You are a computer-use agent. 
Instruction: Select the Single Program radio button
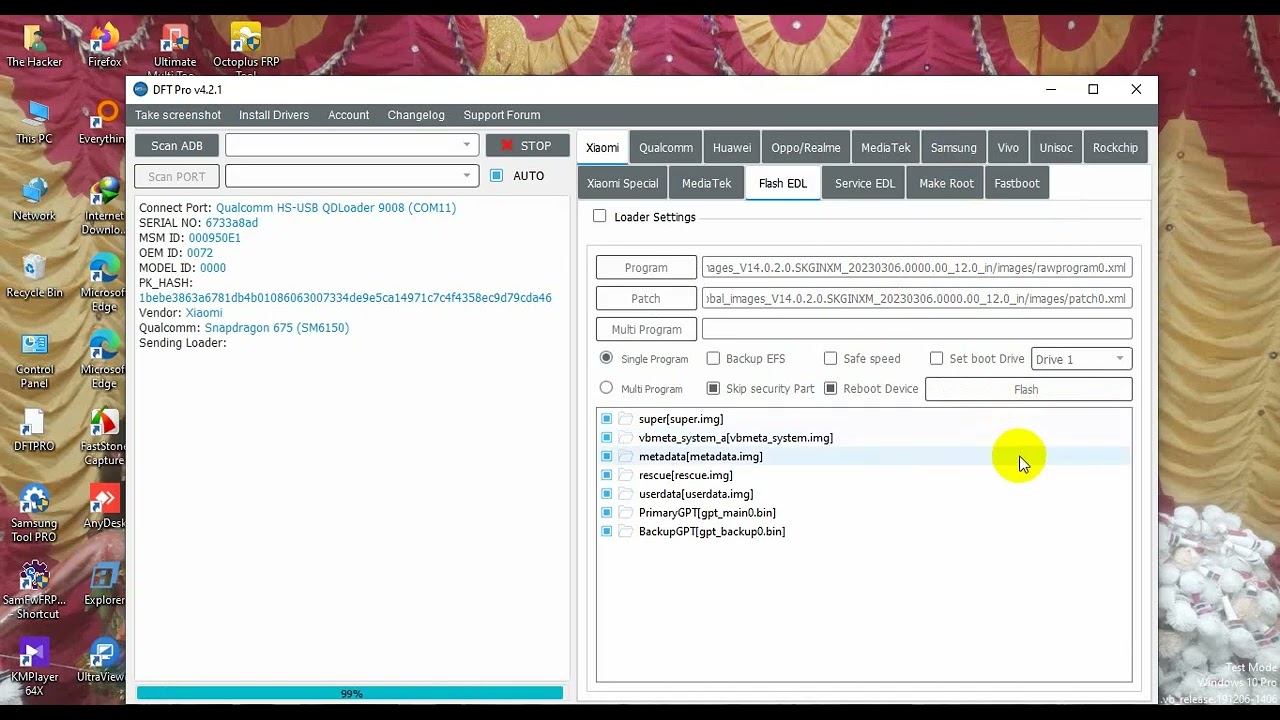pyautogui.click(x=606, y=358)
